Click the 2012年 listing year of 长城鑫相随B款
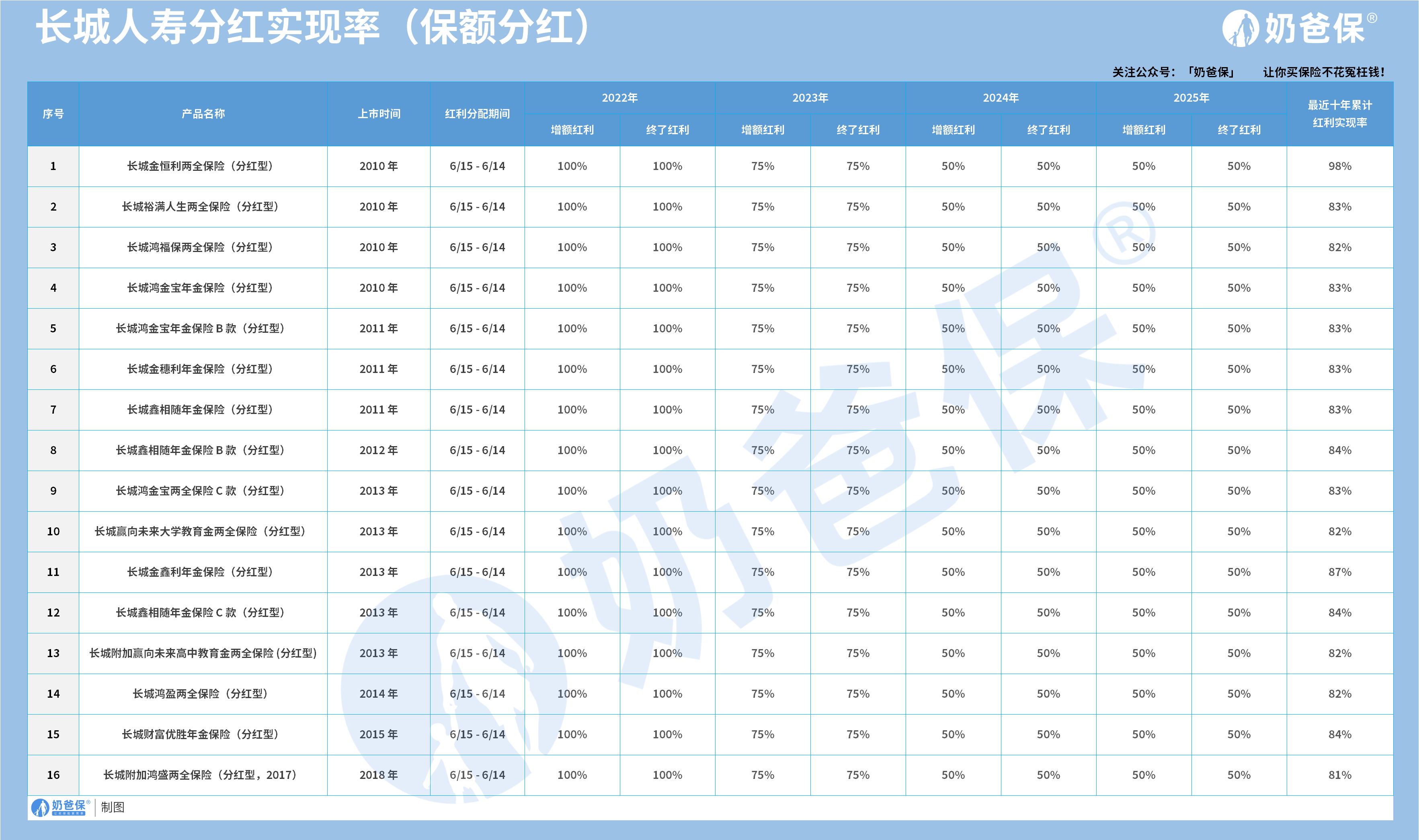Viewport: 1419px width, 840px height. pyautogui.click(x=379, y=450)
